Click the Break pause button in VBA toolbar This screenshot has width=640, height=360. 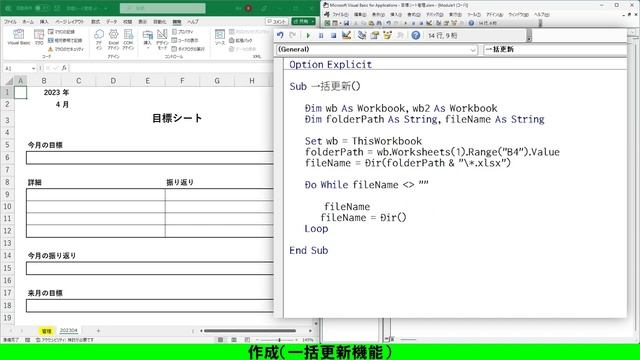(321, 36)
